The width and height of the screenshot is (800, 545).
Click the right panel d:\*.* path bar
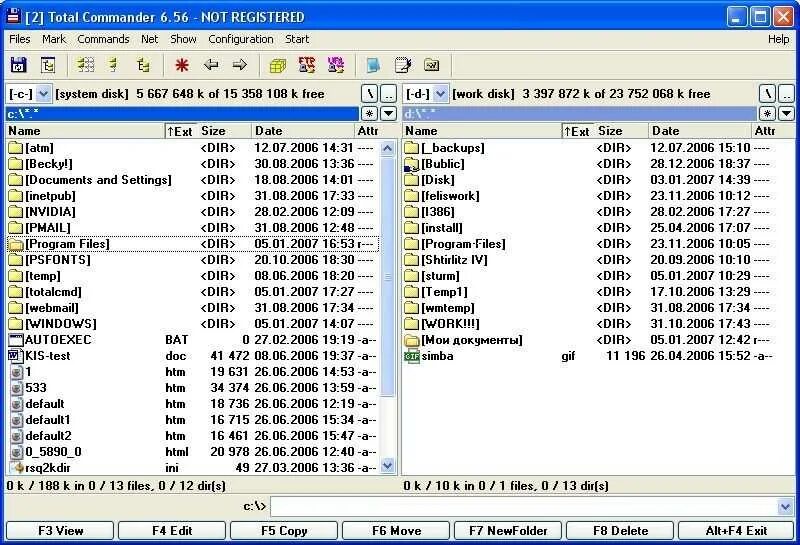coord(580,113)
